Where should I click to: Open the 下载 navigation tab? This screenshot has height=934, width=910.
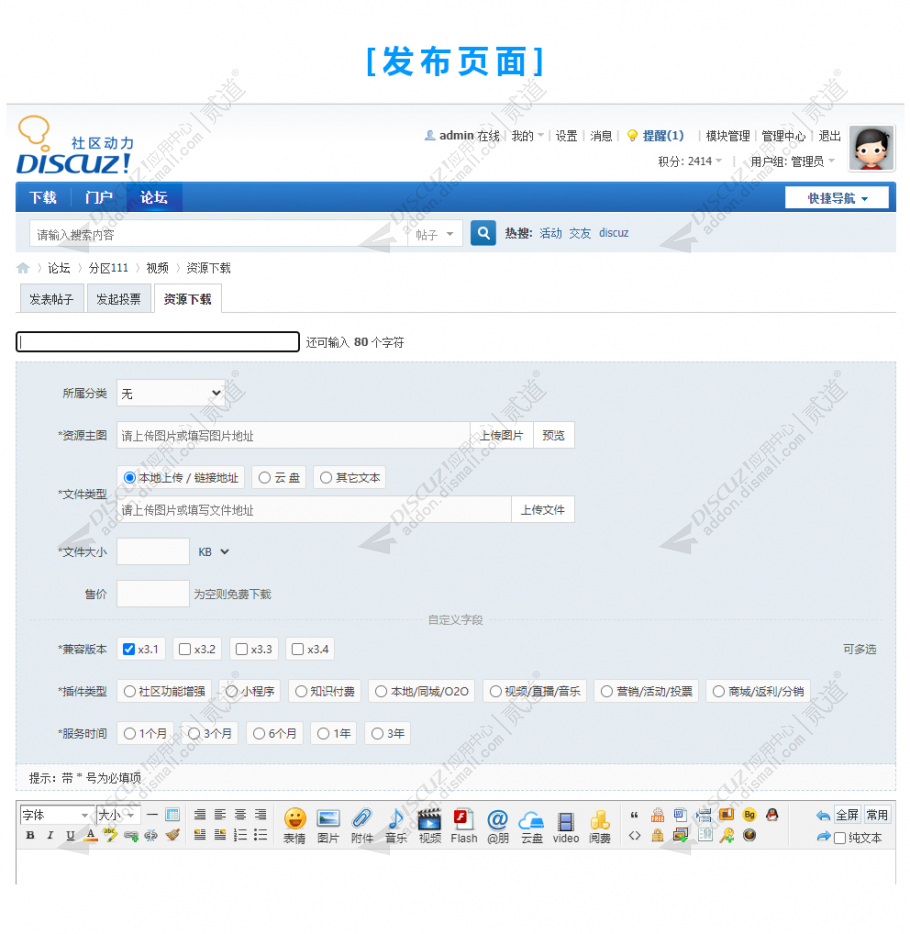click(x=43, y=198)
